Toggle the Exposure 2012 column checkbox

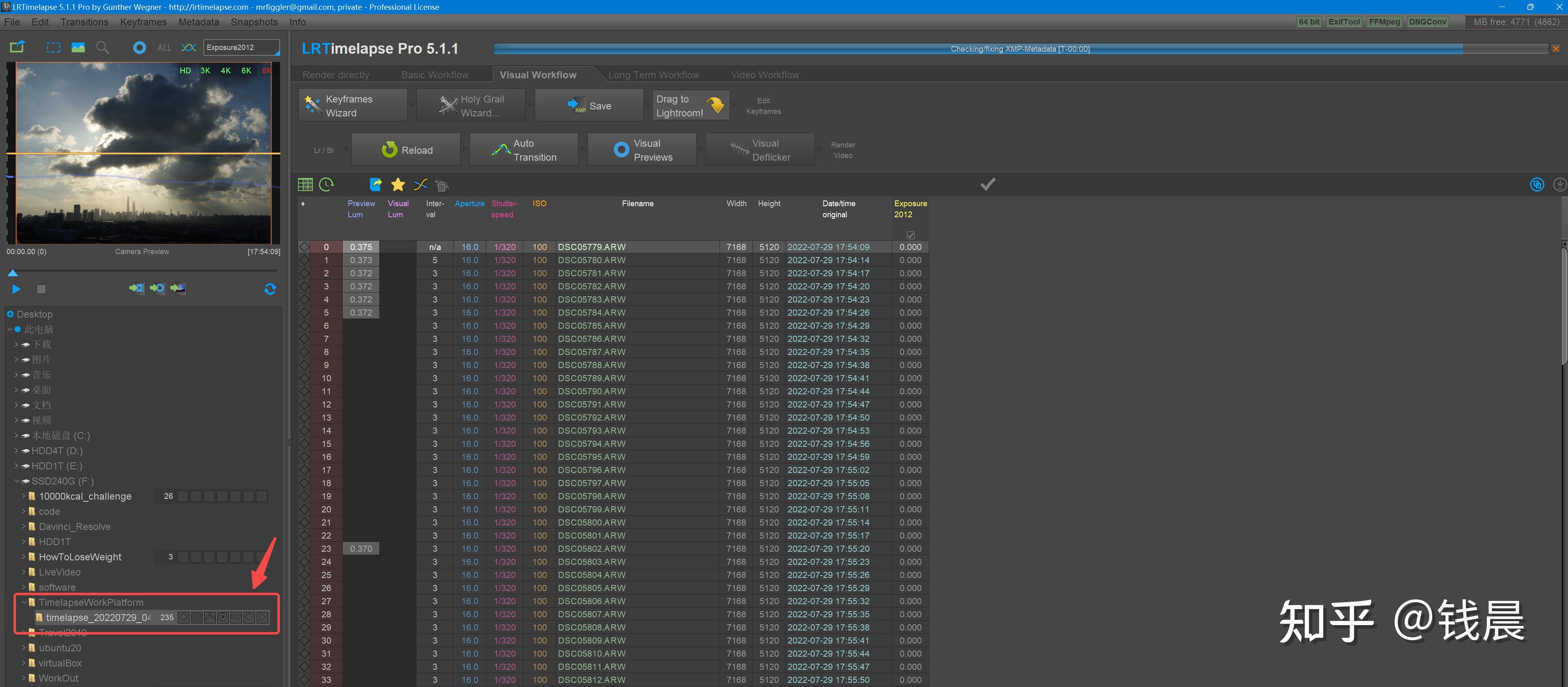click(910, 235)
